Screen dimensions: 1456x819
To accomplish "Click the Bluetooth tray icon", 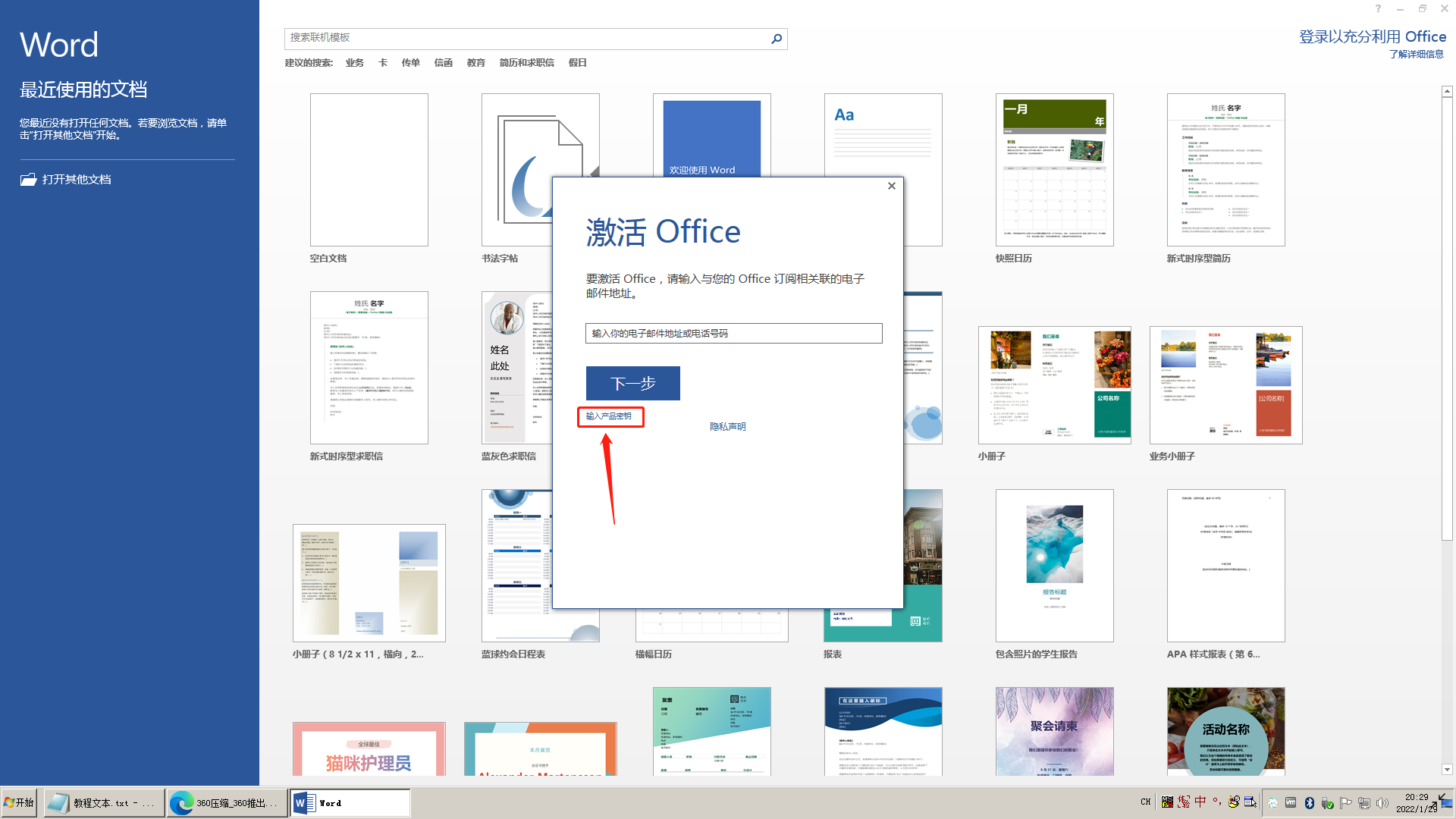I will pyautogui.click(x=1310, y=802).
